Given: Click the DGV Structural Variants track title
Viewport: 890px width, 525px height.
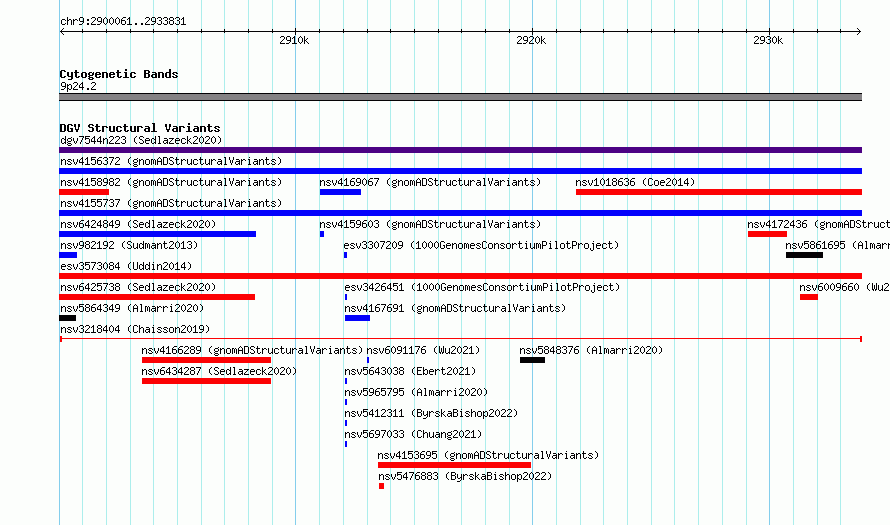Looking at the screenshot, I should [x=140, y=128].
